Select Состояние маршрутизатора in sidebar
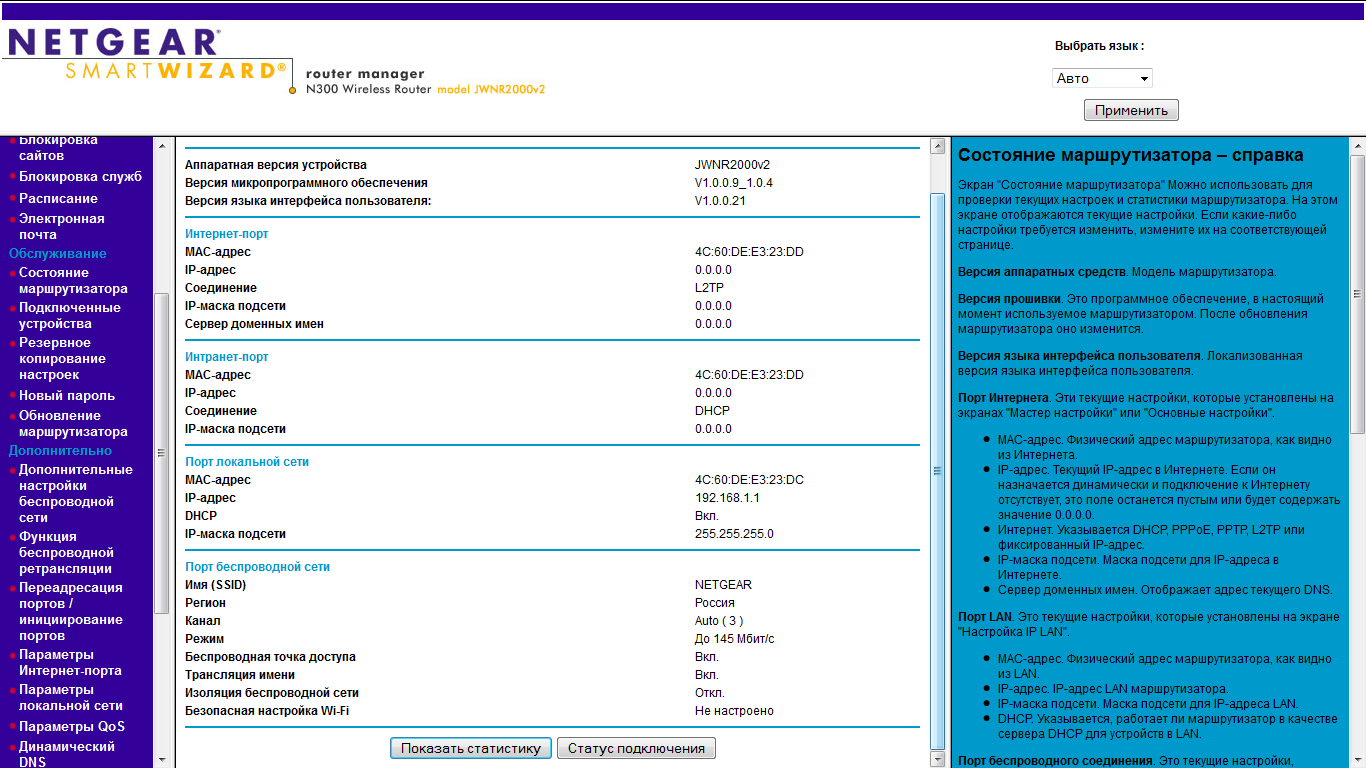Screen dimensions: 1366x768 point(73,280)
